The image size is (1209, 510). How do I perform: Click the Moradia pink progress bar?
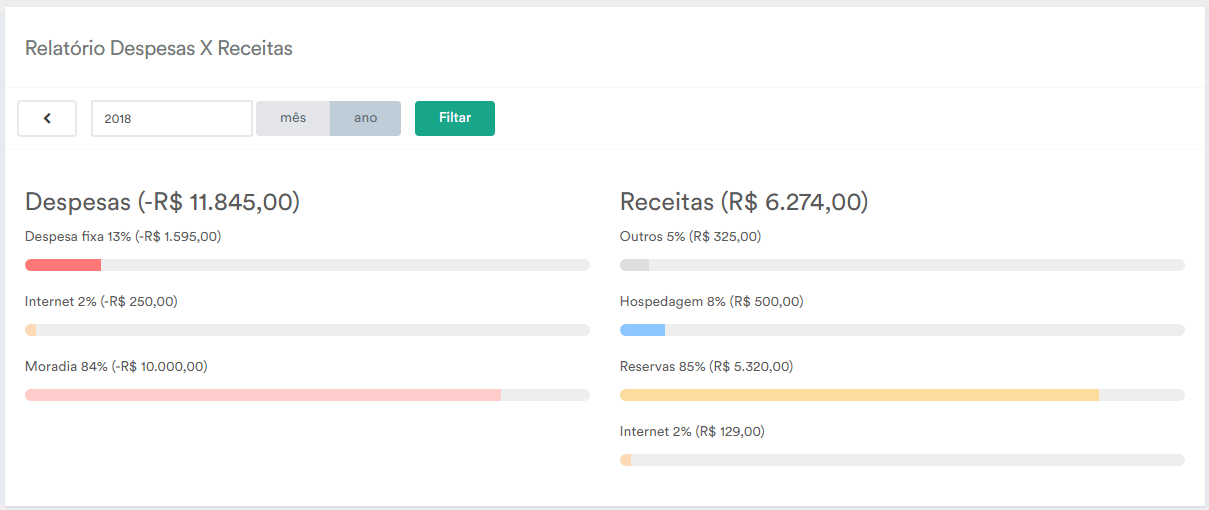tap(307, 395)
